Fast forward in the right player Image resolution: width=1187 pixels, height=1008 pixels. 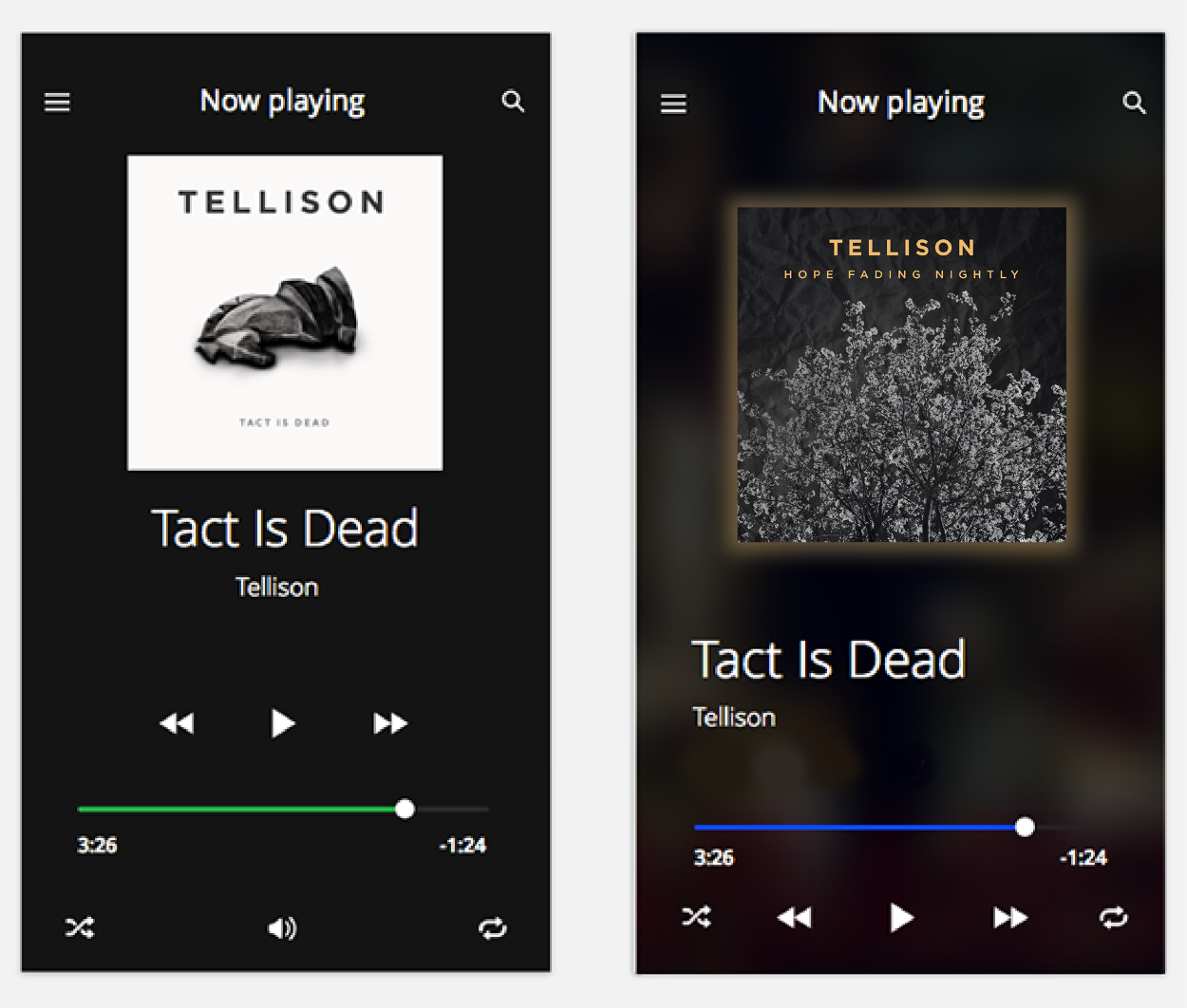1010,918
